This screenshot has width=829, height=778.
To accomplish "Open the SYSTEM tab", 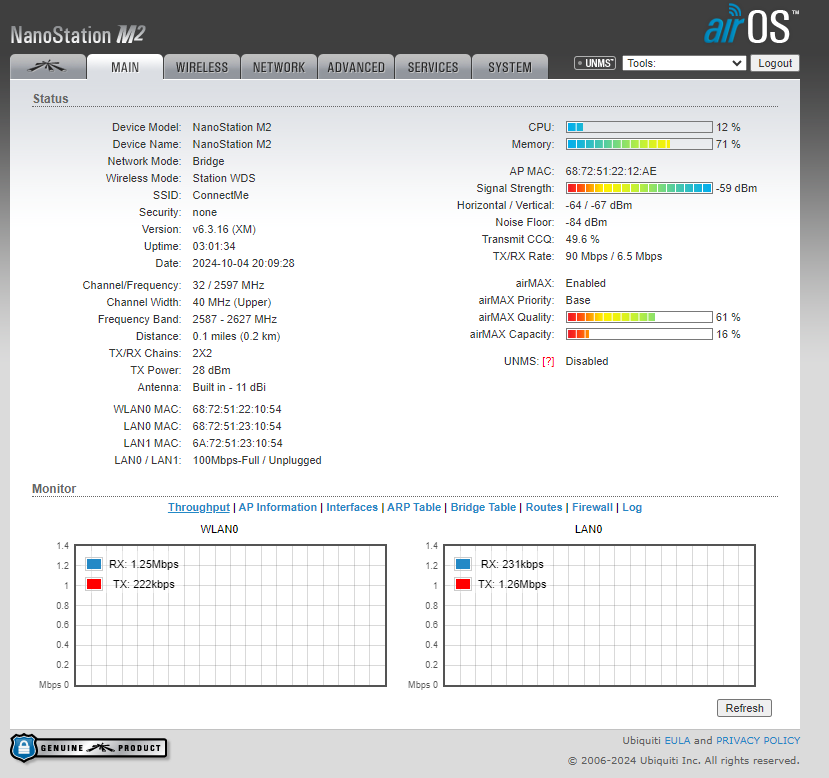I will pos(510,67).
